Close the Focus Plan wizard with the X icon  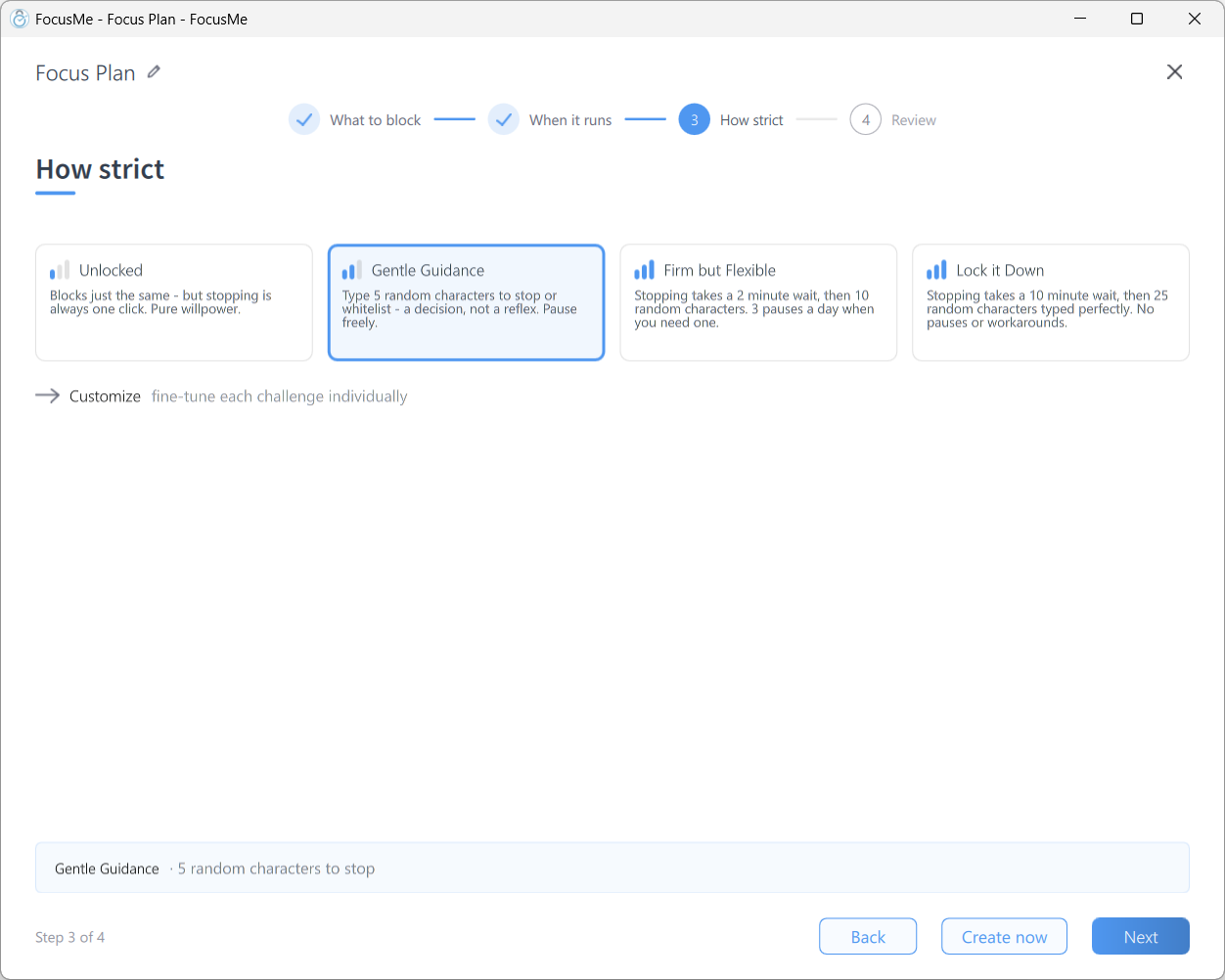(x=1175, y=71)
